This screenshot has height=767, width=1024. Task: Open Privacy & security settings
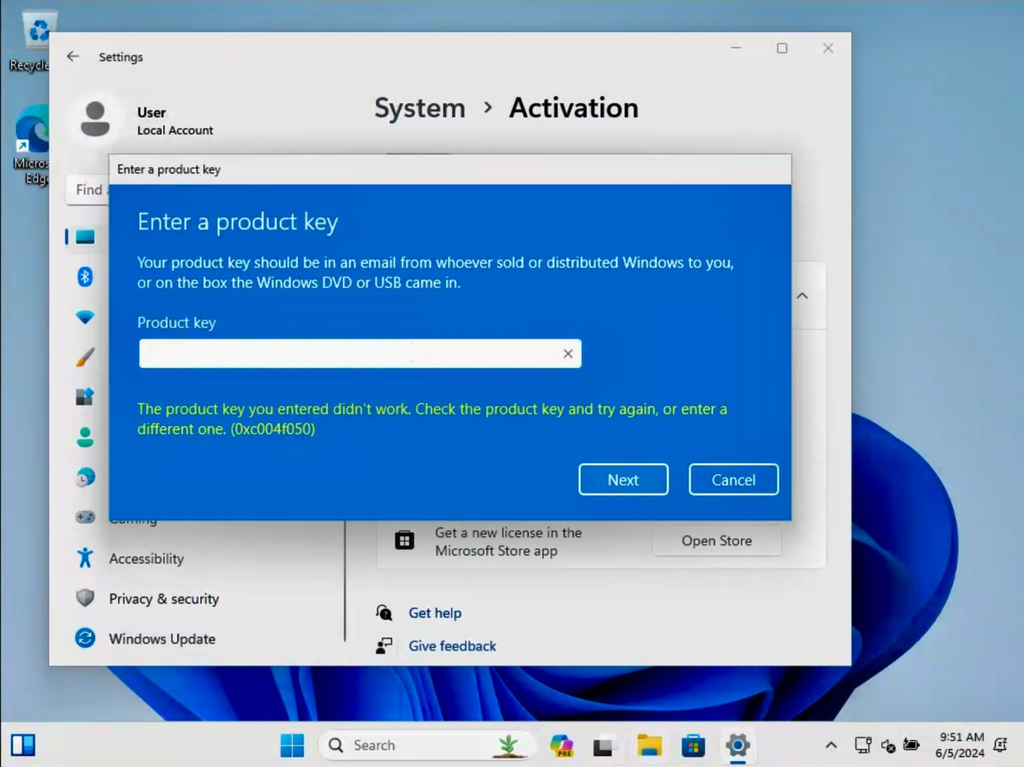[163, 598]
